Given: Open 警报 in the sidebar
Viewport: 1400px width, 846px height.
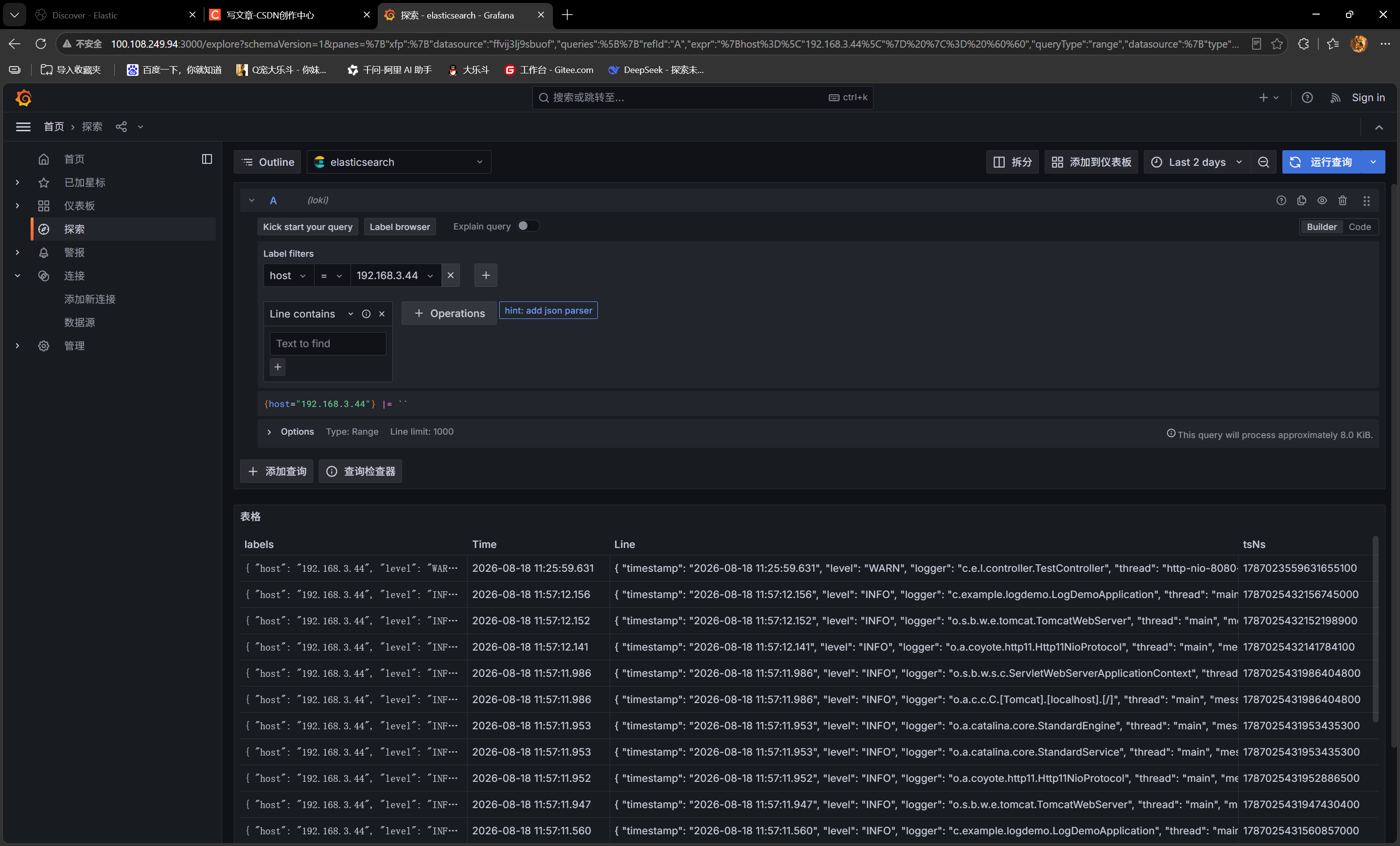Looking at the screenshot, I should (74, 252).
